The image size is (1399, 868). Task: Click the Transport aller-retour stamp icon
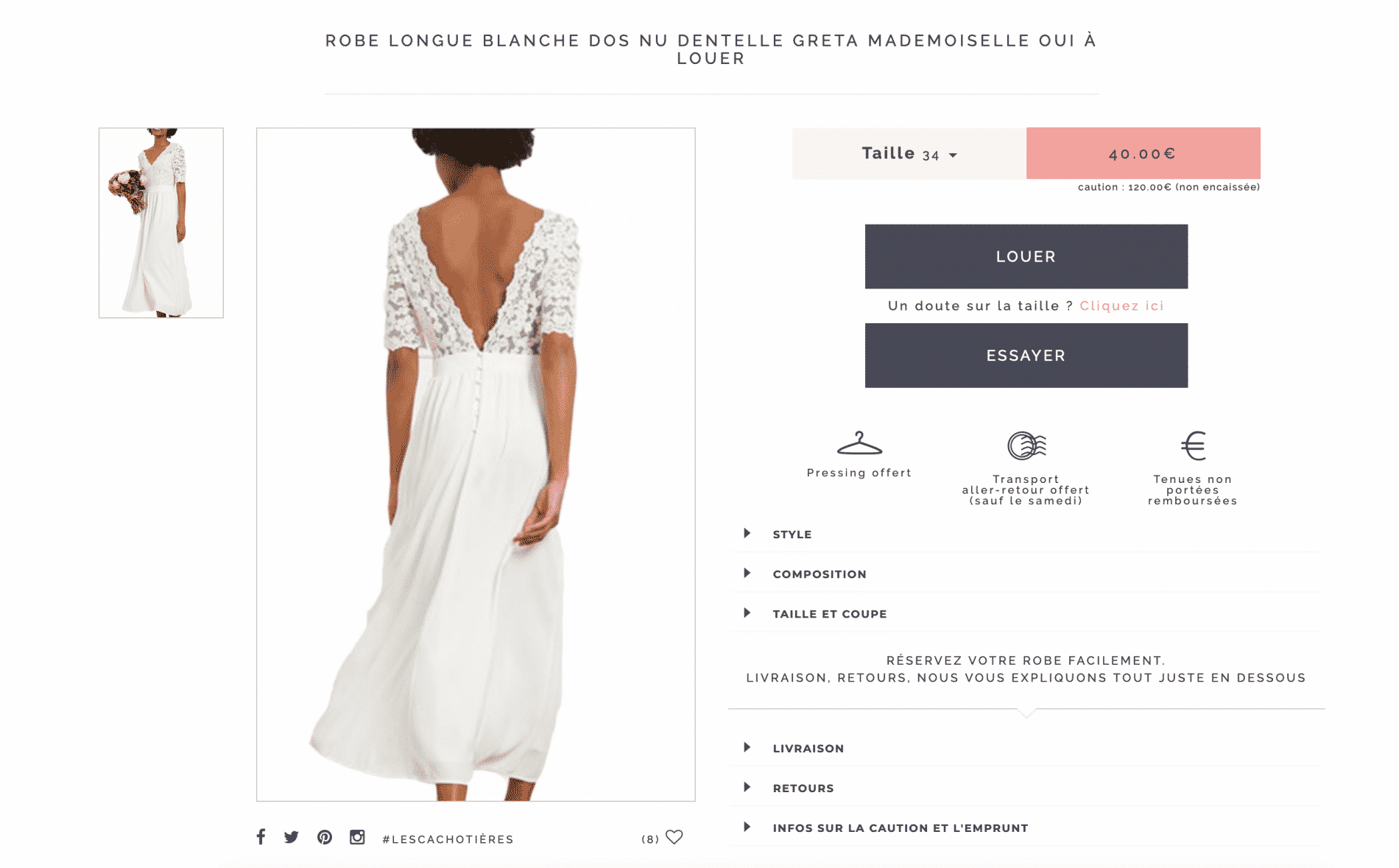(x=1026, y=445)
